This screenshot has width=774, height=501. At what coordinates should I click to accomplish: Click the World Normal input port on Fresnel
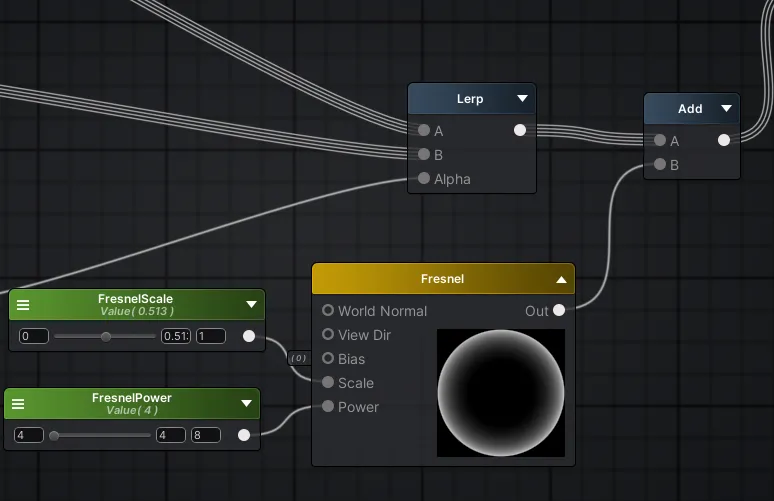(328, 311)
